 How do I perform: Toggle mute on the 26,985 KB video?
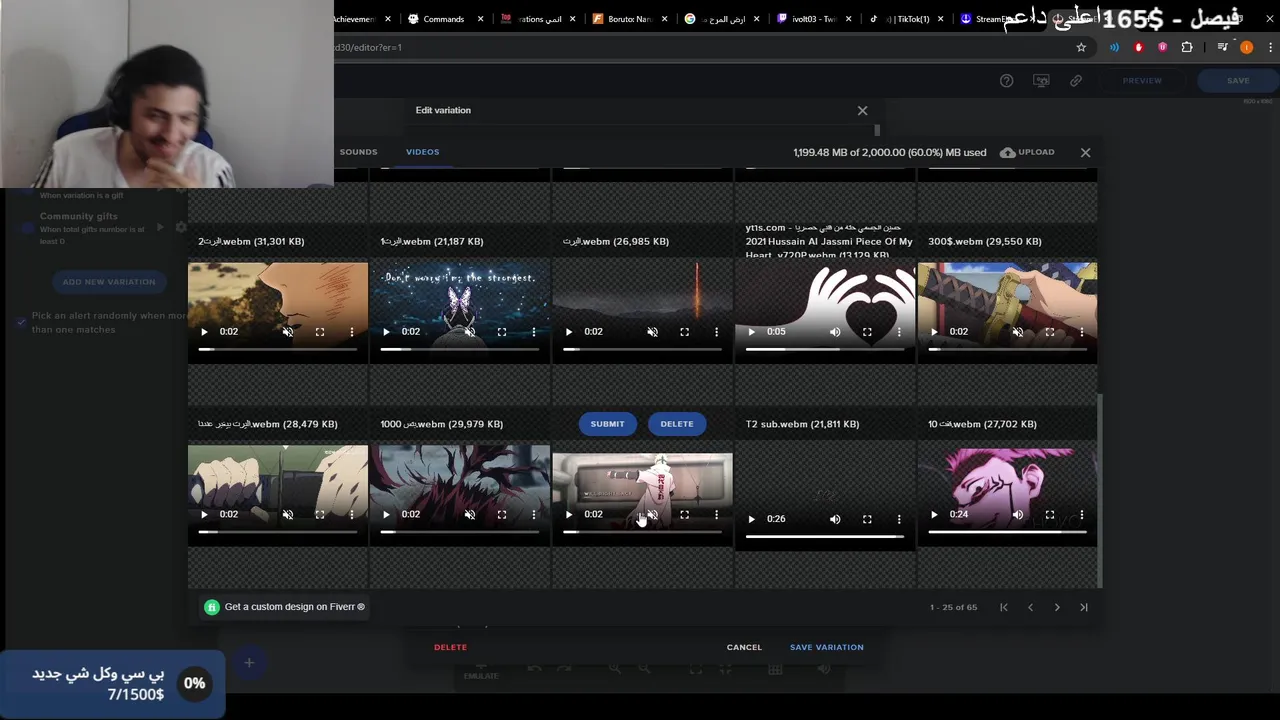coord(653,332)
